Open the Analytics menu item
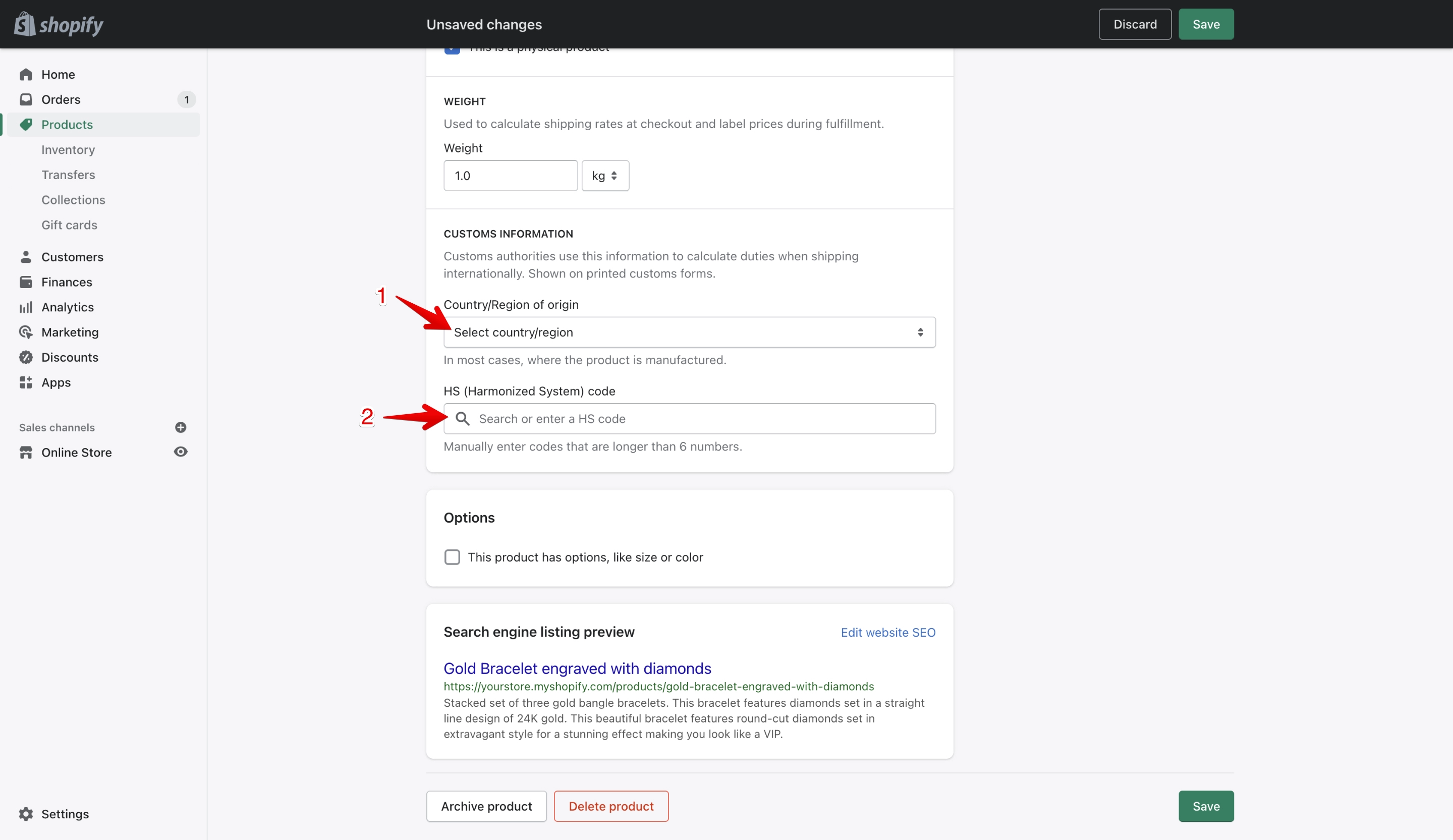Image resolution: width=1453 pixels, height=840 pixels. click(68, 307)
